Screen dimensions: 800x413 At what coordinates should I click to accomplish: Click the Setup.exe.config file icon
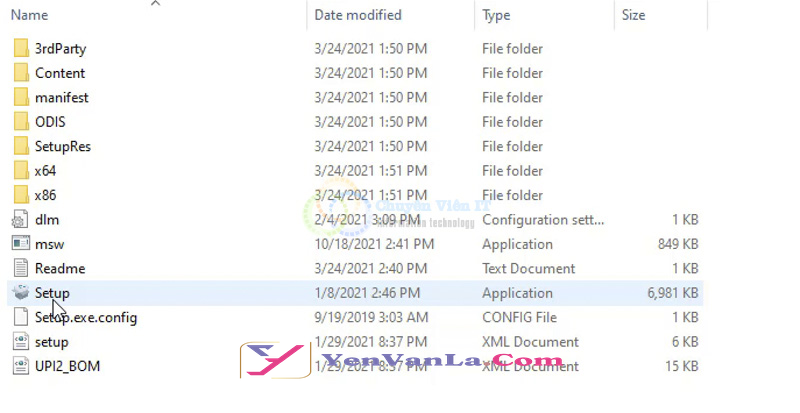point(21,317)
